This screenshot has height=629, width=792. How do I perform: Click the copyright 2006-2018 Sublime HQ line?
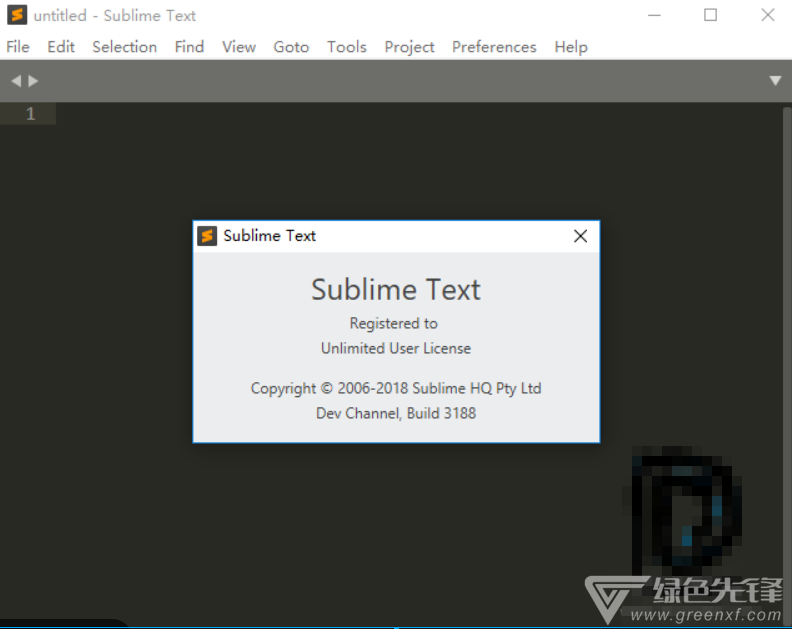point(396,389)
